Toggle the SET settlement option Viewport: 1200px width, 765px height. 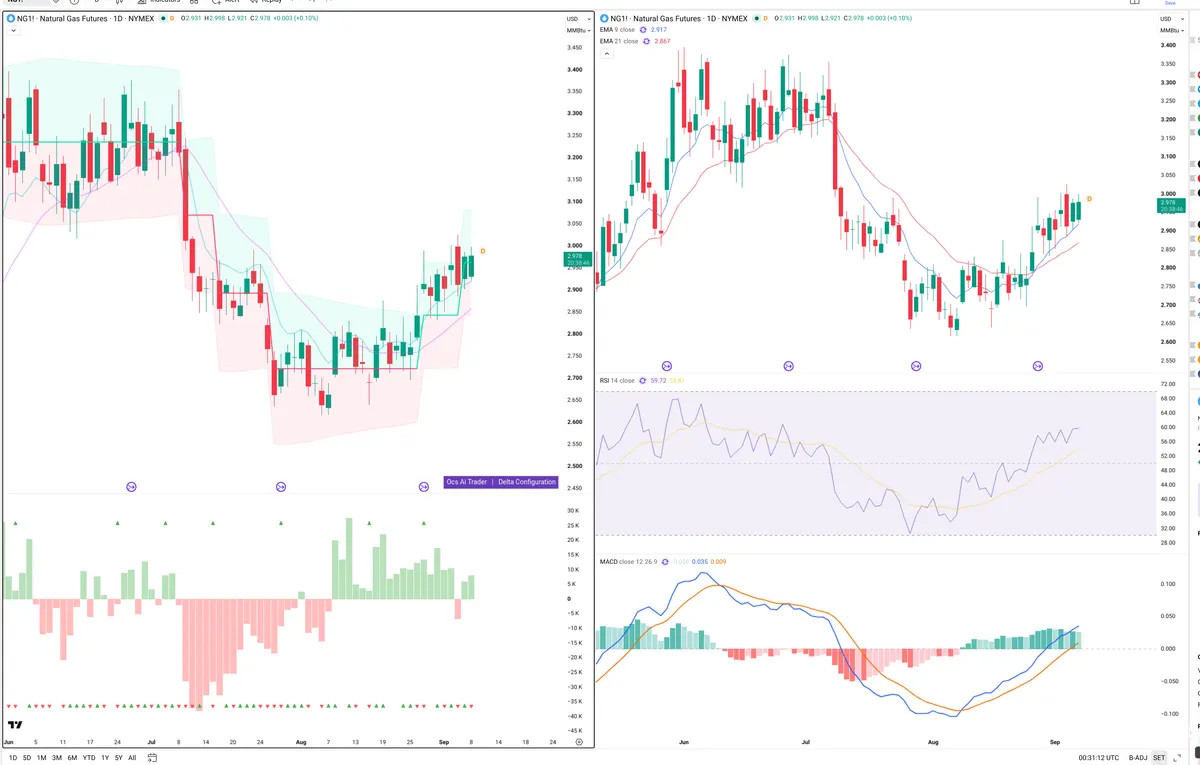pos(1160,758)
